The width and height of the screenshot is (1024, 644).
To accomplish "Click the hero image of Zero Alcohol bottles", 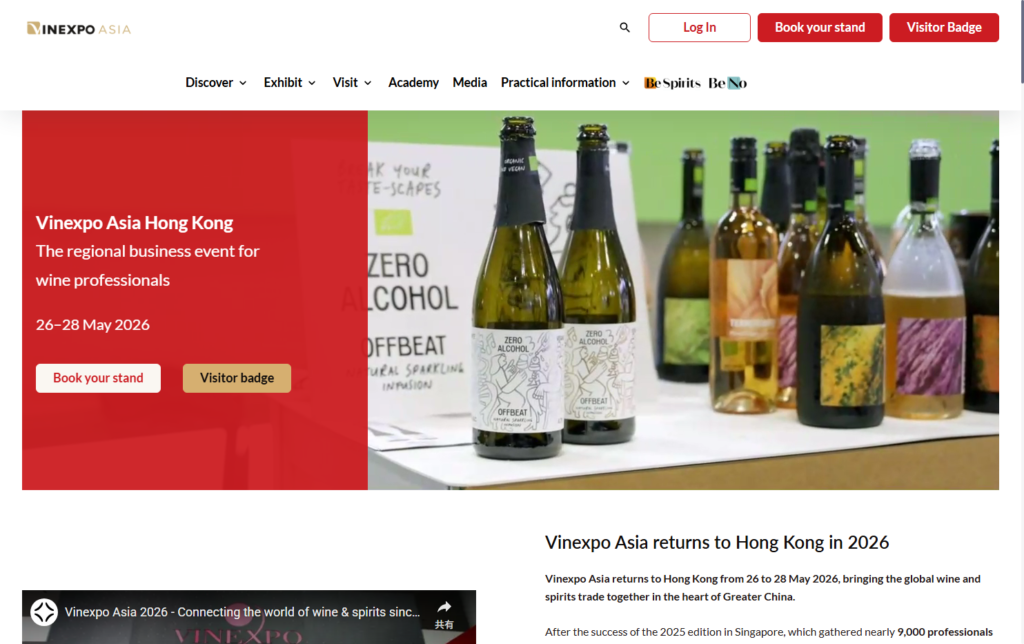I will (x=683, y=300).
